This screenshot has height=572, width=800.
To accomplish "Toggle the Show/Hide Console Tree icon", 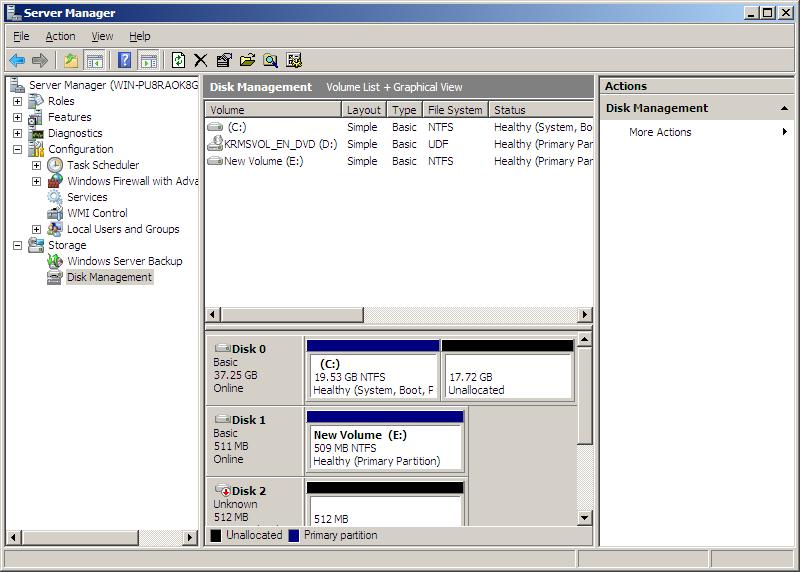I will (x=94, y=61).
